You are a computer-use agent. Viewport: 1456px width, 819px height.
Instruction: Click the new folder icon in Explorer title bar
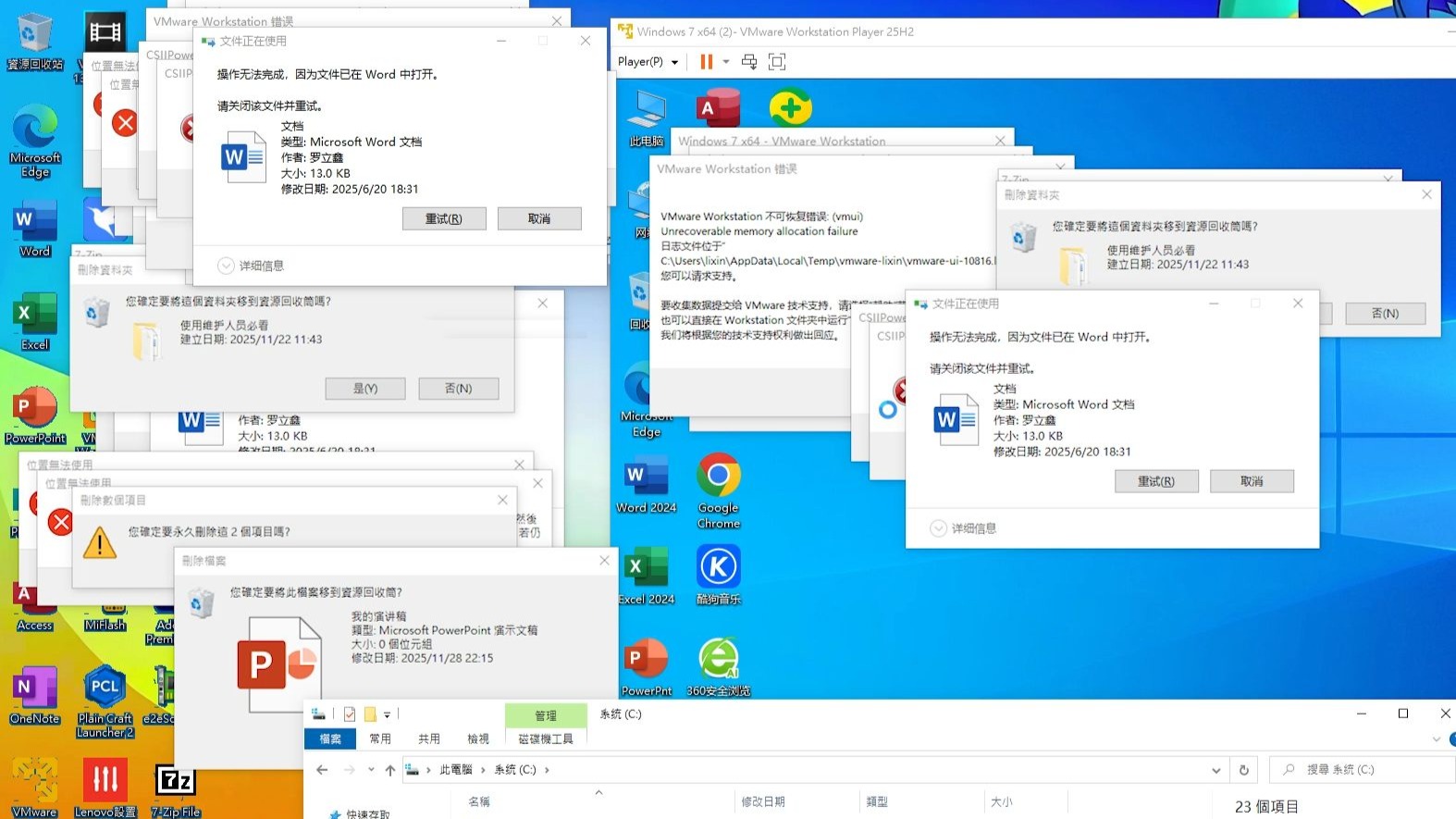[370, 714]
